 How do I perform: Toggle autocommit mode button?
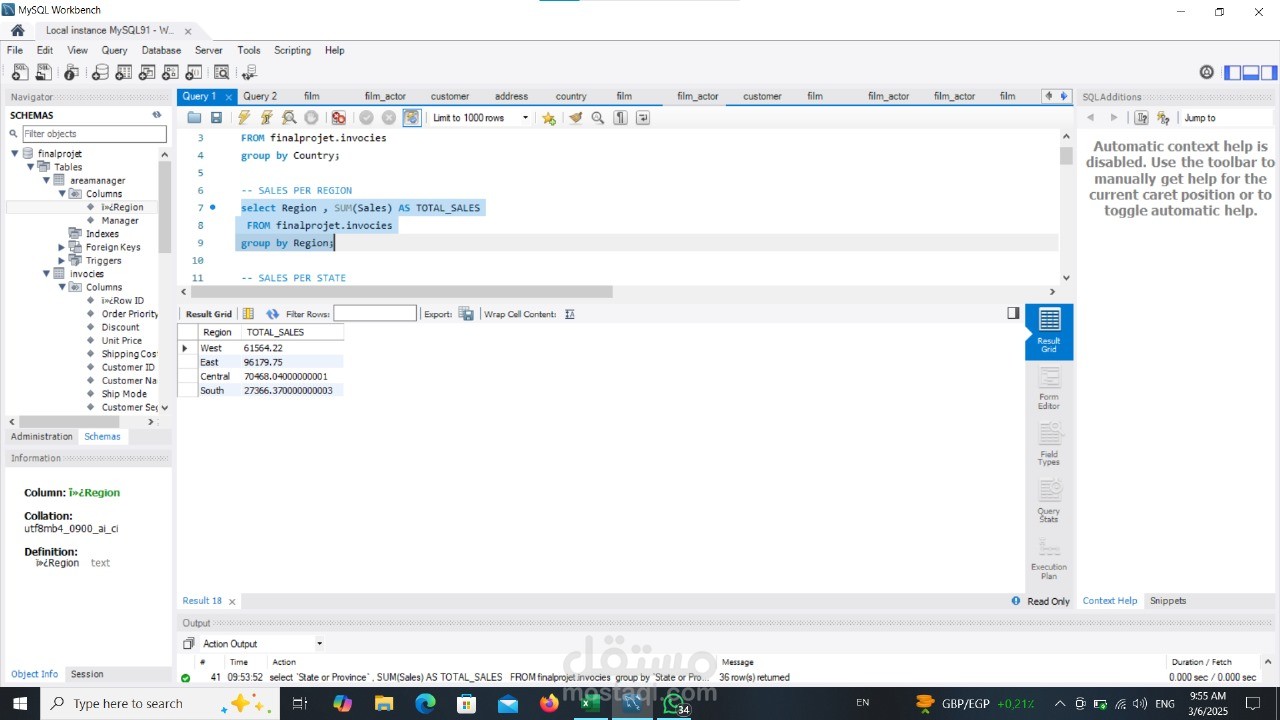412,118
